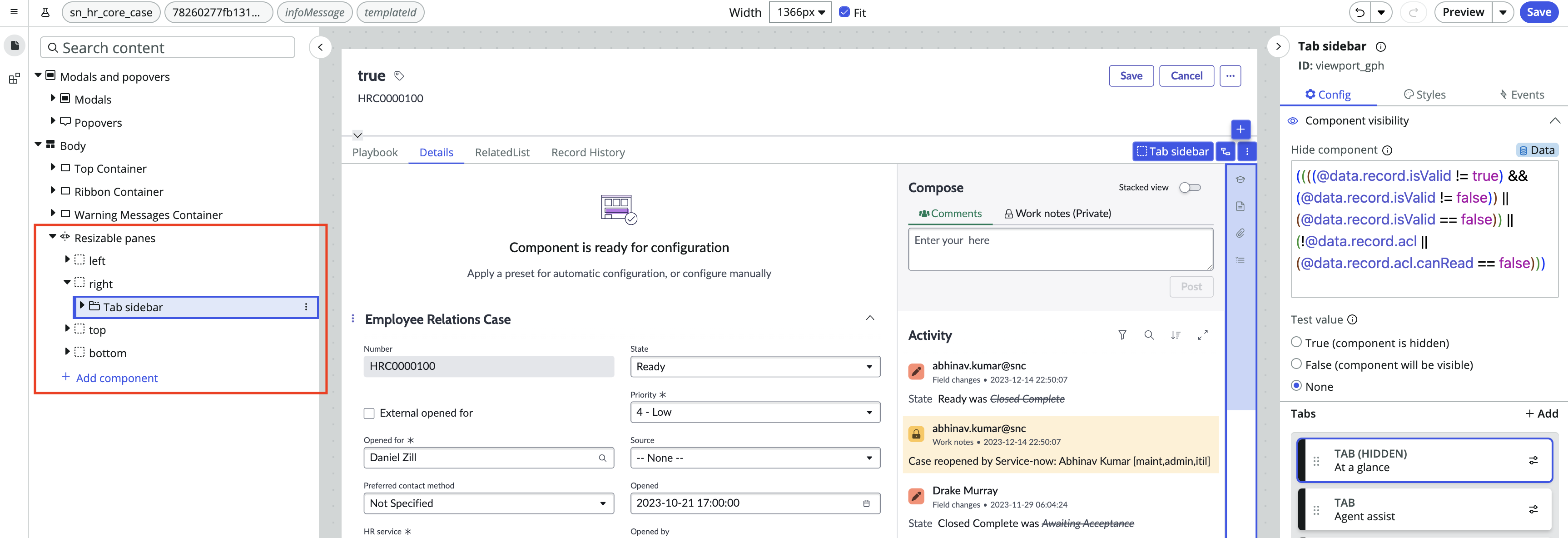Open the Preview dropdown arrow
1568x538 pixels.
point(1503,12)
